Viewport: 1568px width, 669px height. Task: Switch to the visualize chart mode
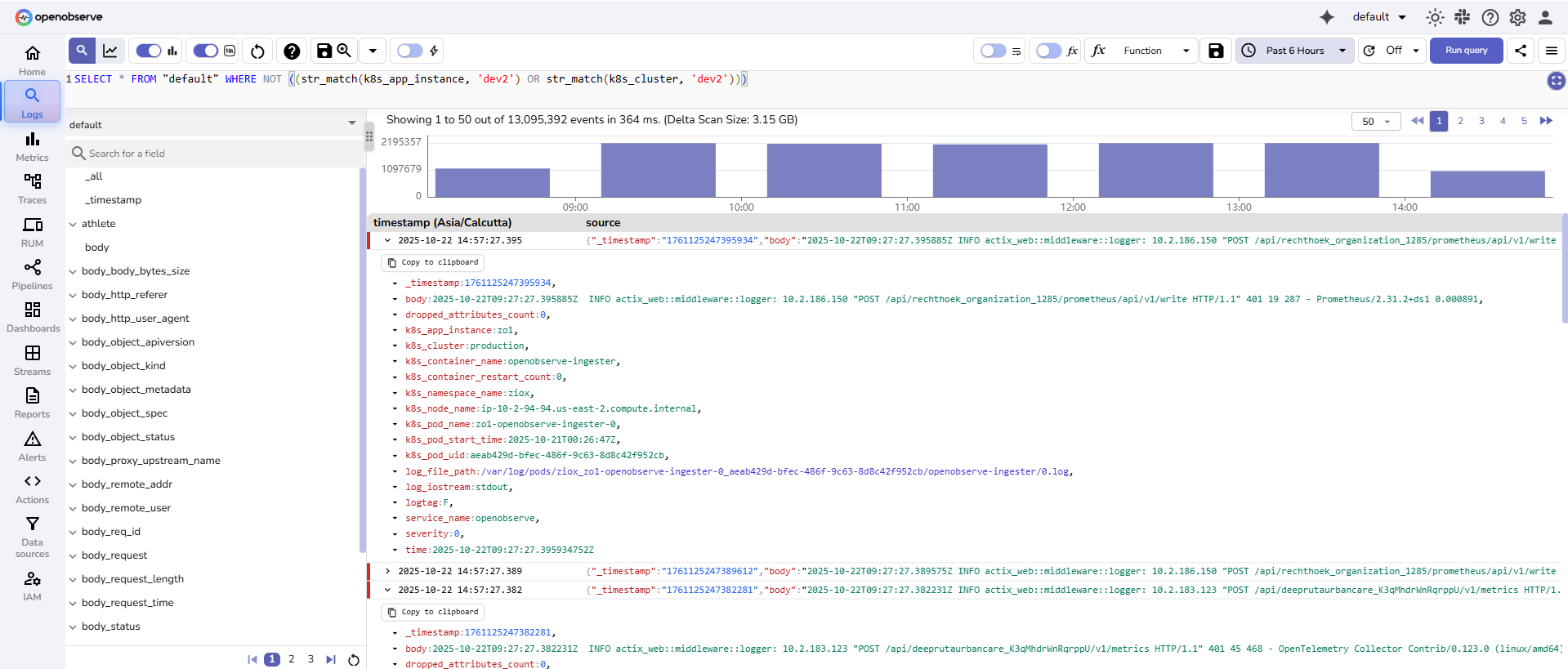(x=110, y=51)
